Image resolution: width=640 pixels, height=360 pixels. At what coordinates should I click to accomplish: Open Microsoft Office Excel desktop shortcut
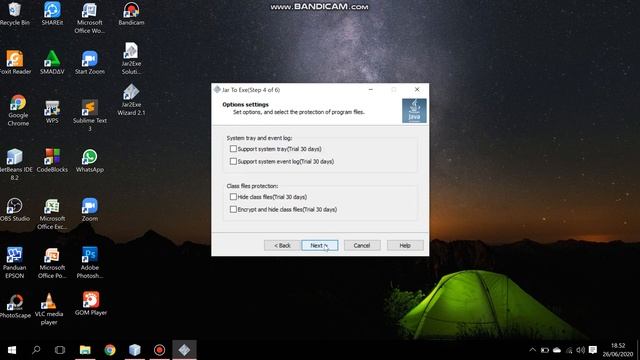click(x=52, y=214)
